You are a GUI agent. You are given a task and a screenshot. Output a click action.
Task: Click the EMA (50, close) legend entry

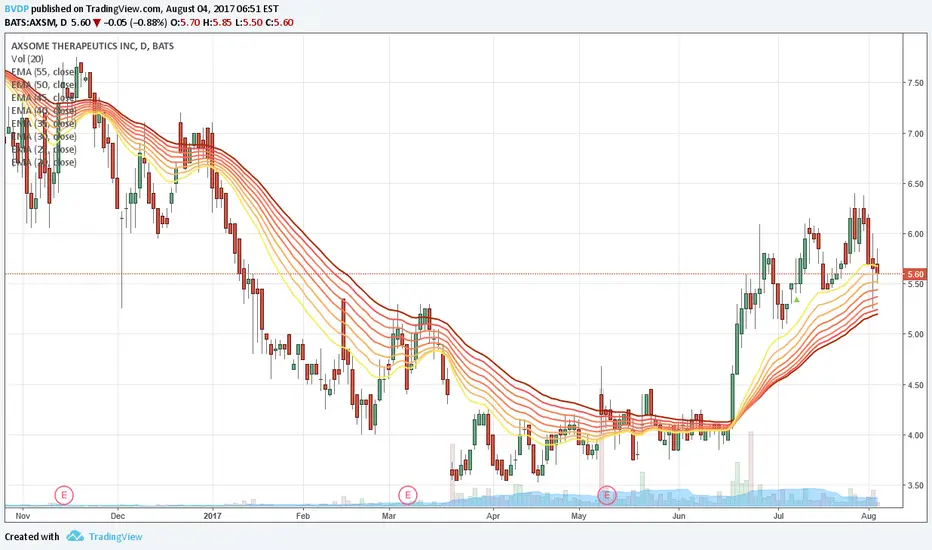click(43, 85)
